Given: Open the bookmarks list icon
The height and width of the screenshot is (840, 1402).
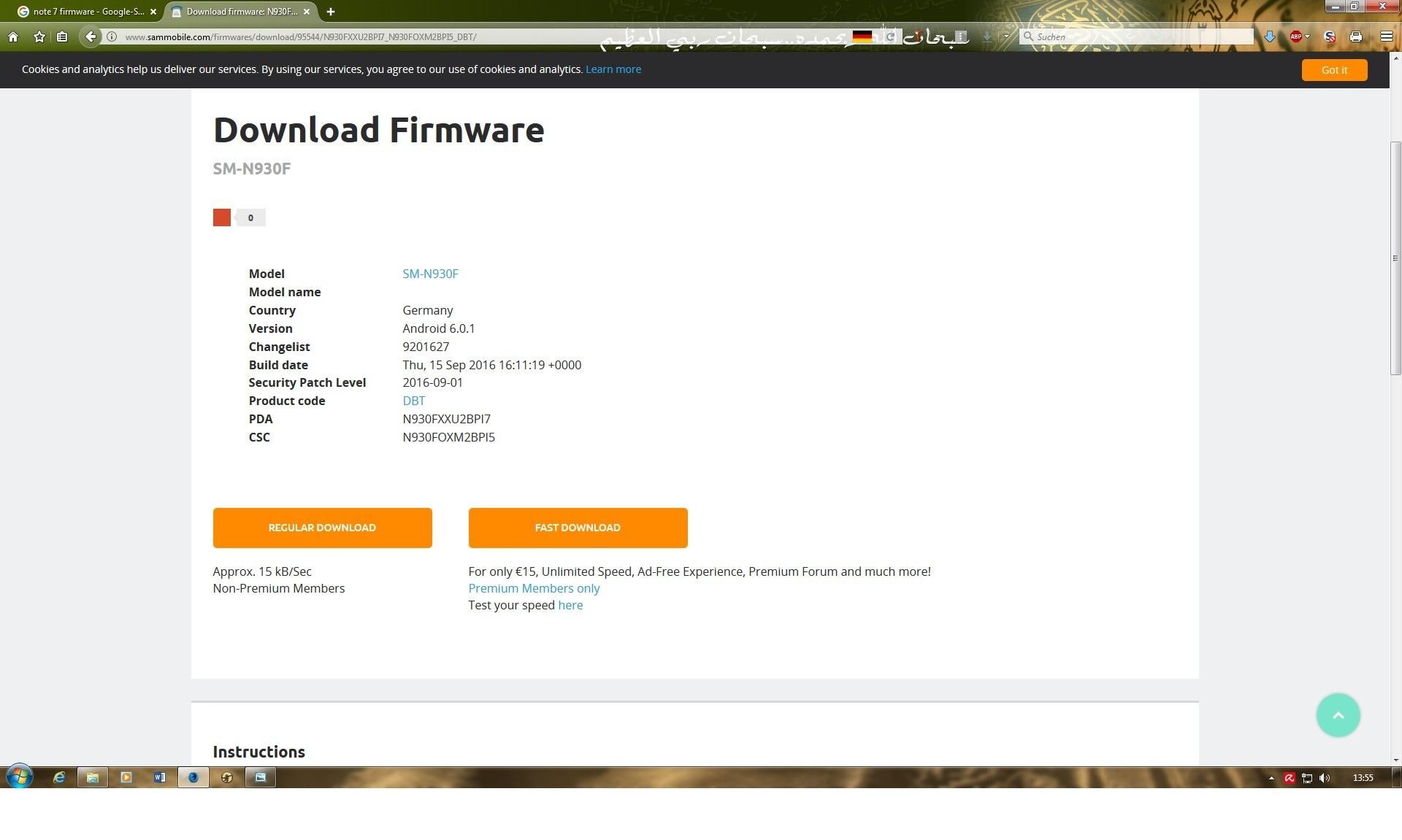Looking at the screenshot, I should (62, 36).
